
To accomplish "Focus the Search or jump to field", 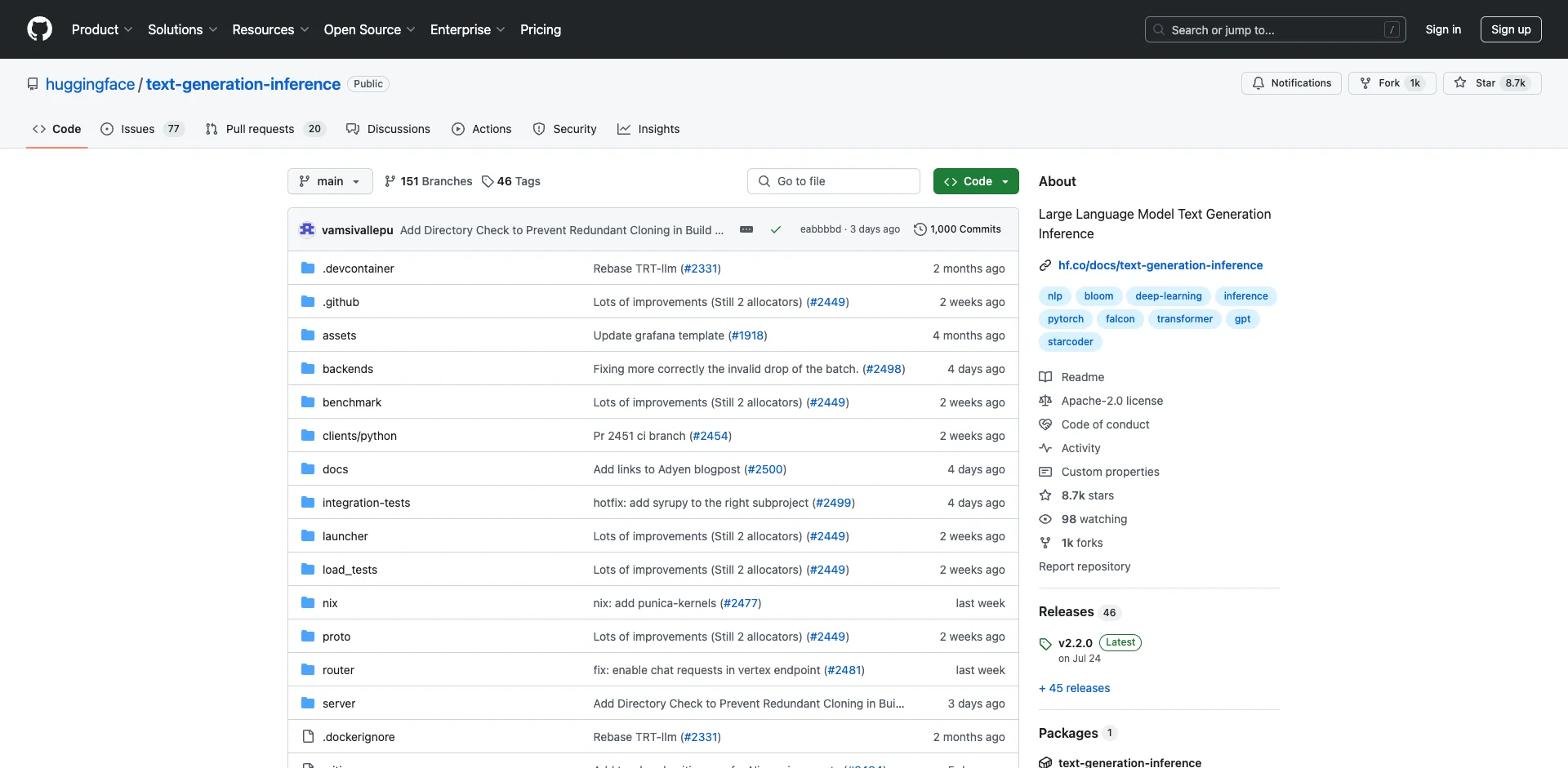I will click(1276, 29).
